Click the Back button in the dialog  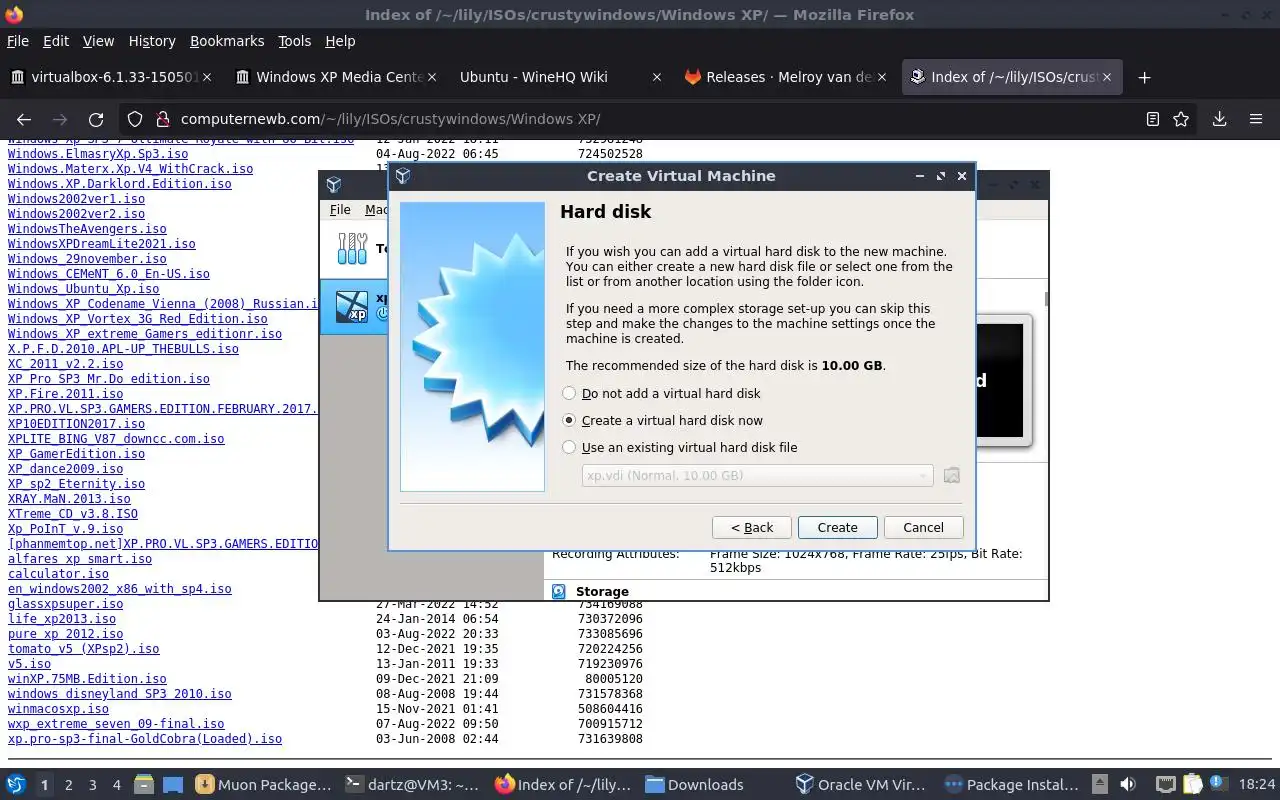(752, 528)
